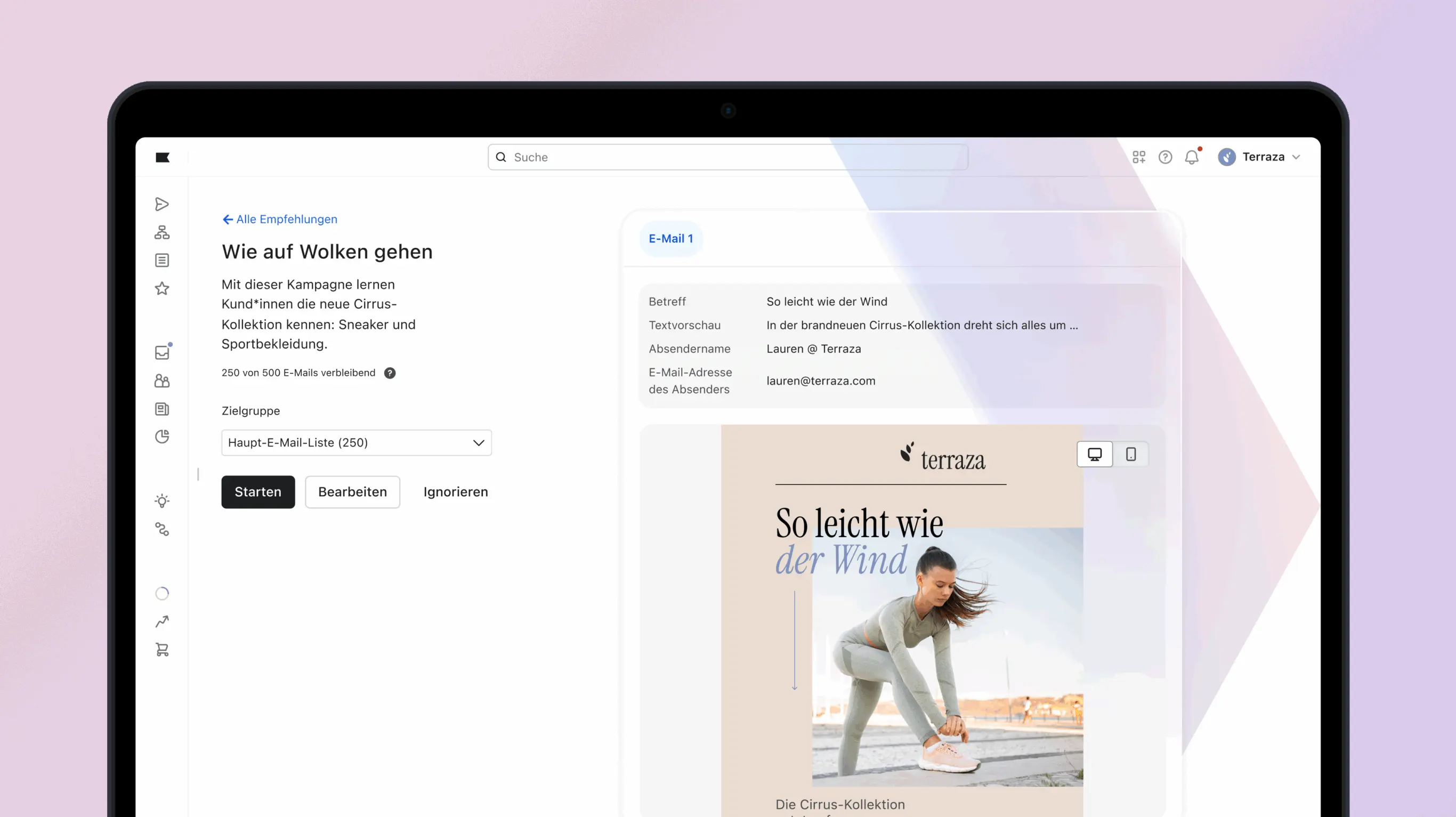Click into the Suche search field

(x=727, y=157)
